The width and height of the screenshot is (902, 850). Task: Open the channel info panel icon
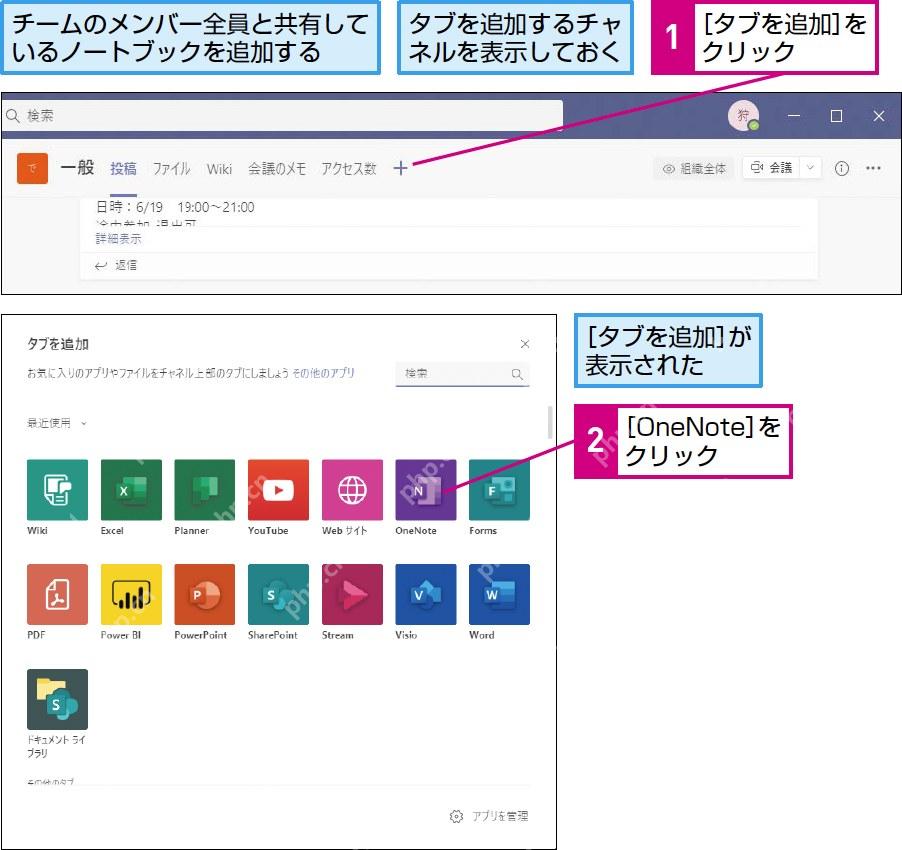click(x=842, y=168)
